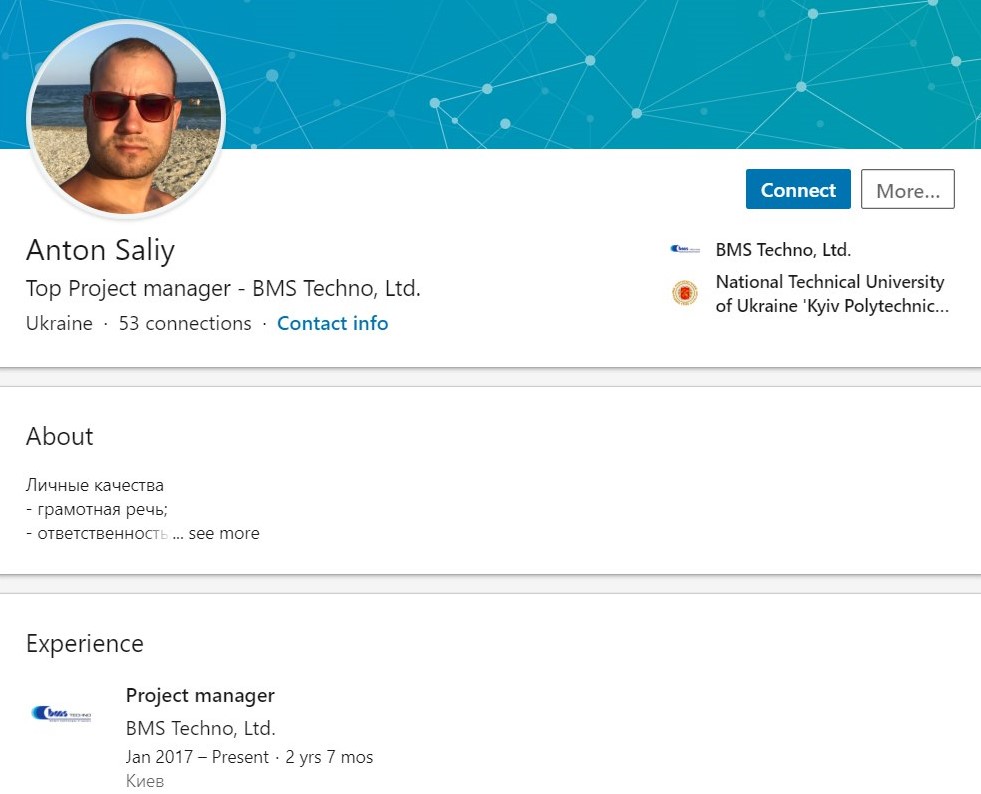Click BMS Techno logo in Experience section

click(61, 714)
